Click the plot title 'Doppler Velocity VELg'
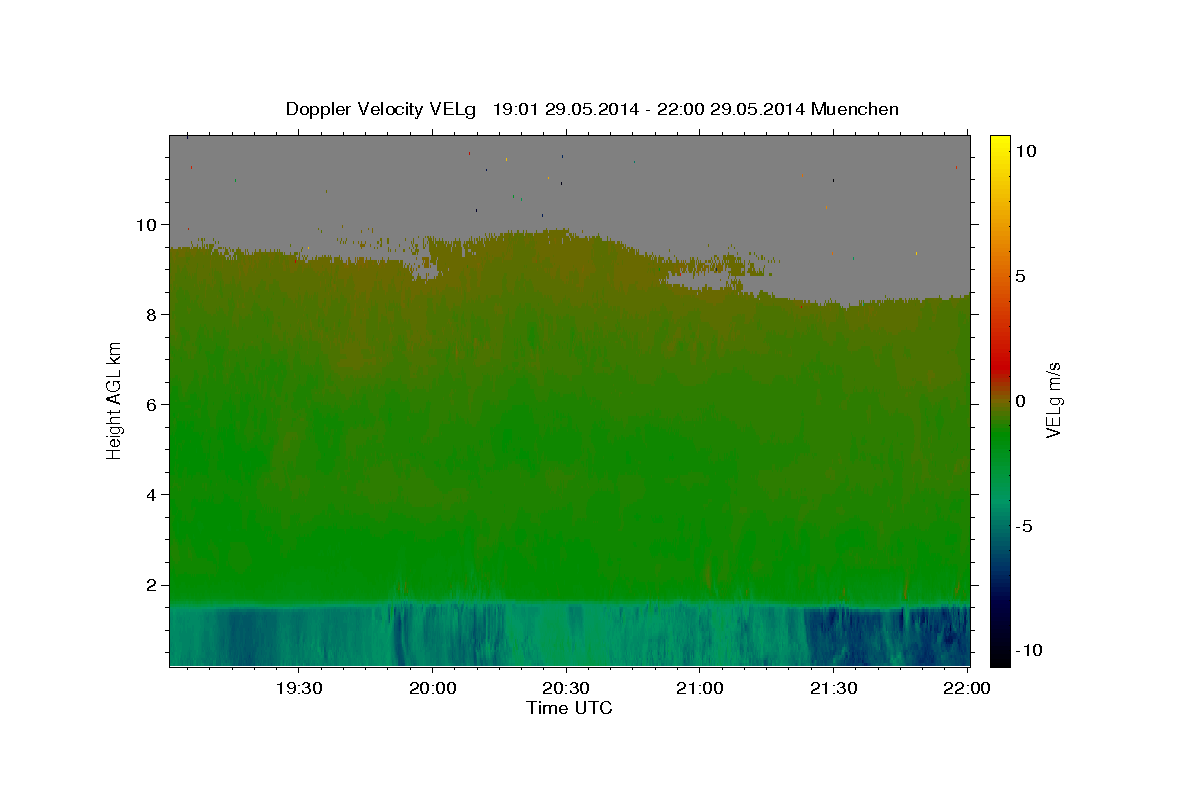 point(381,109)
